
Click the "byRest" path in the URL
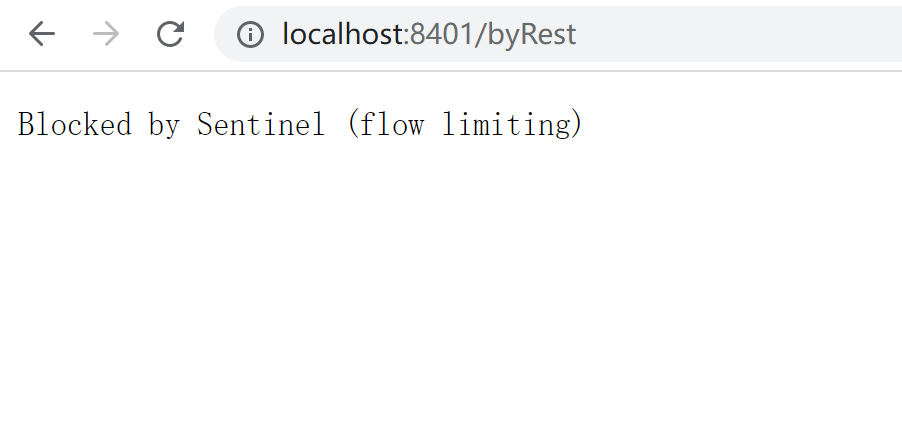click(532, 35)
